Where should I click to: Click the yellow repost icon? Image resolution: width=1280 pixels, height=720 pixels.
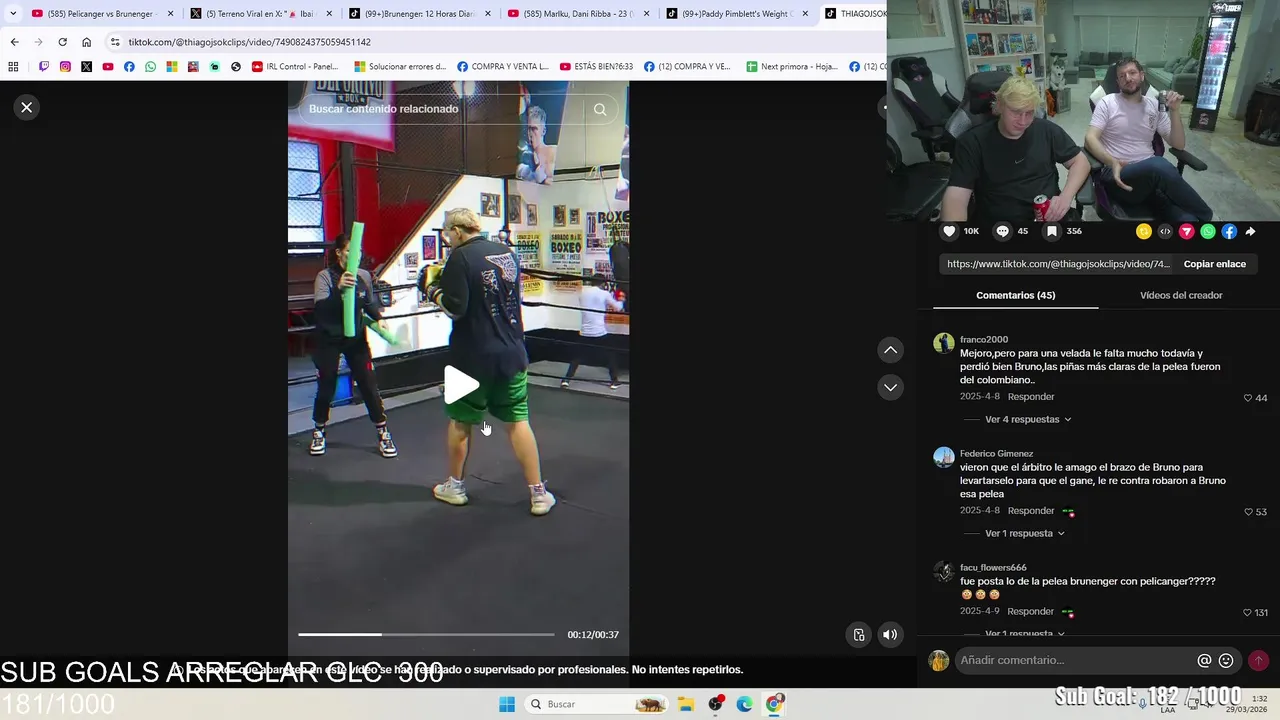tap(1144, 231)
